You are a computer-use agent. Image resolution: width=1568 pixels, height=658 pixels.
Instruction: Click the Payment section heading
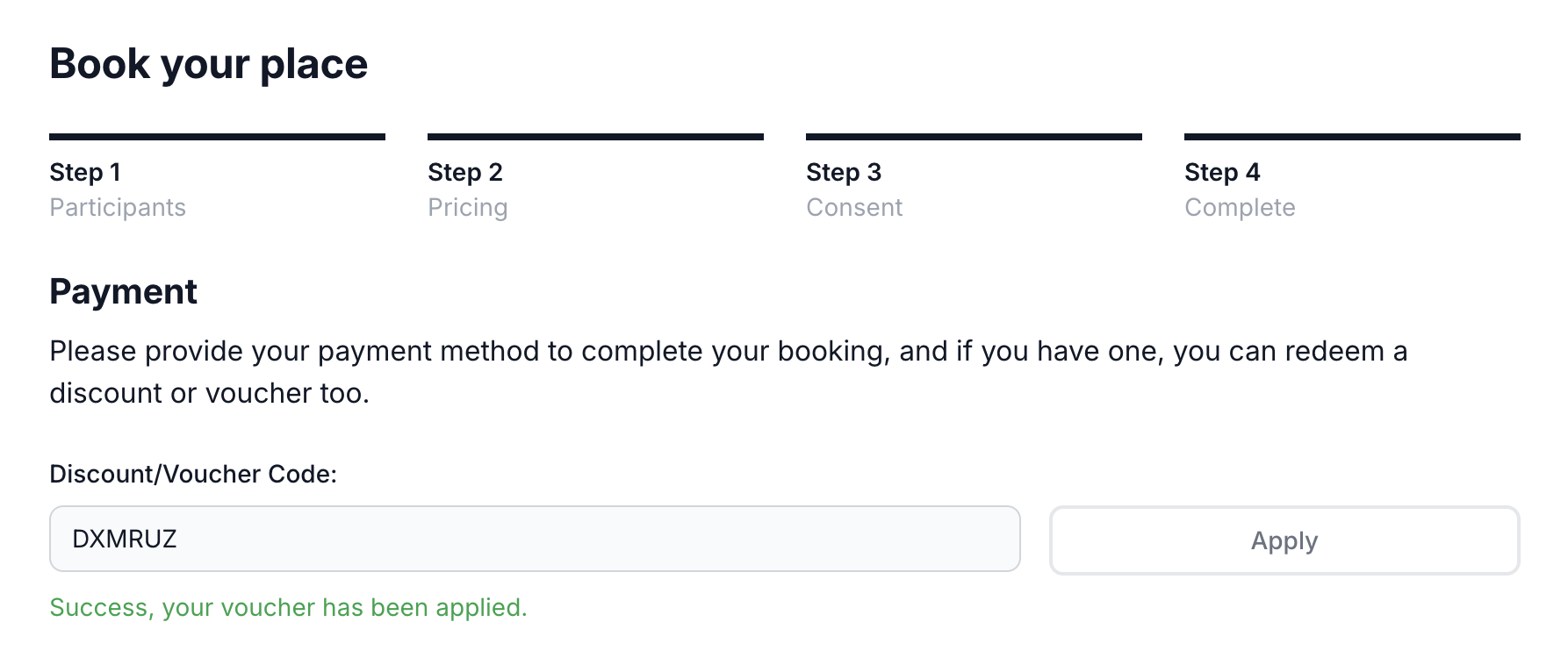coord(123,292)
